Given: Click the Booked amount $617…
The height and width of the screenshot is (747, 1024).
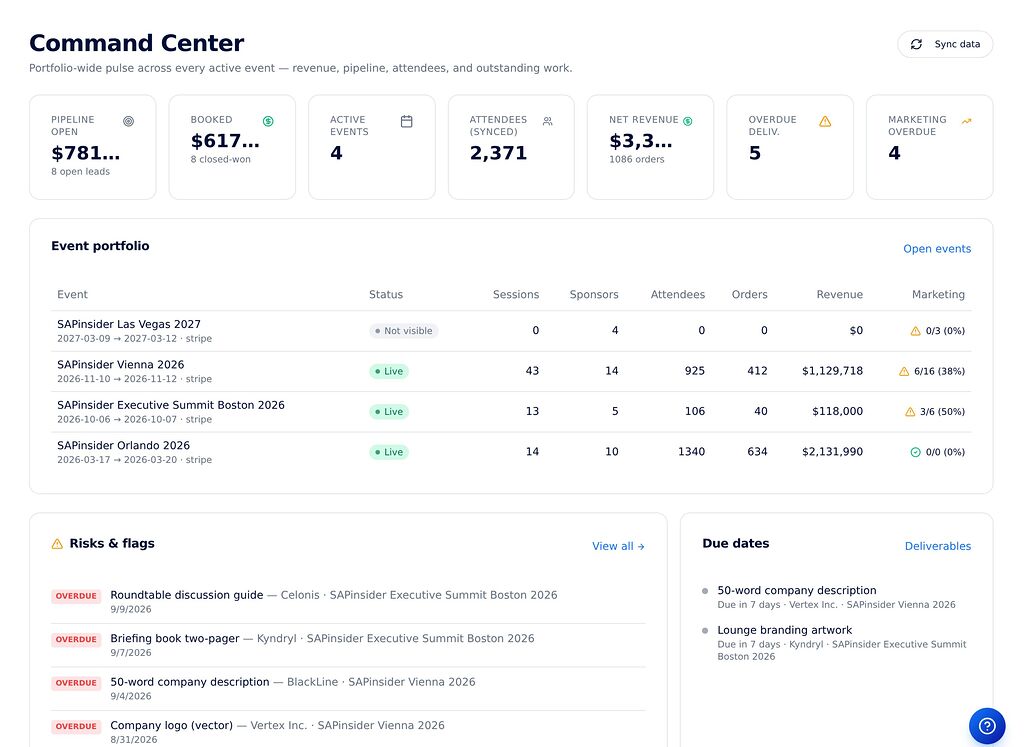Looking at the screenshot, I should 225,141.
